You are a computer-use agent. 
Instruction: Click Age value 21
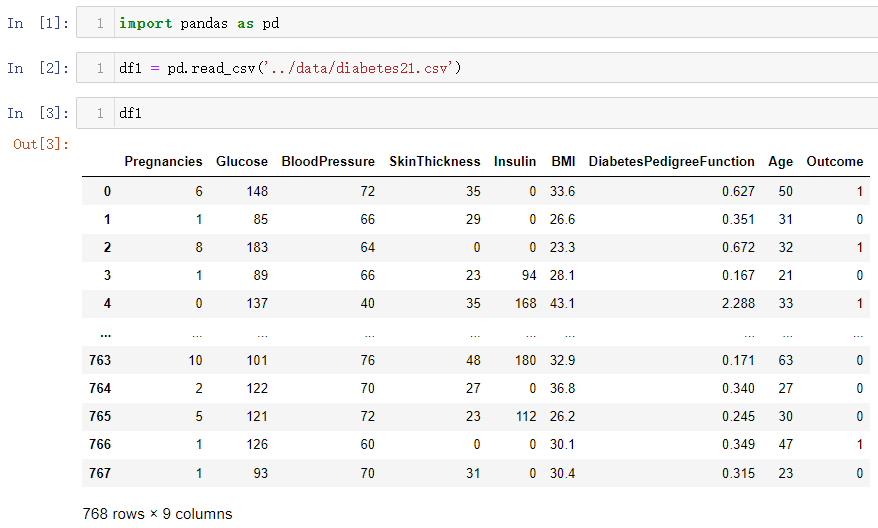(x=785, y=275)
